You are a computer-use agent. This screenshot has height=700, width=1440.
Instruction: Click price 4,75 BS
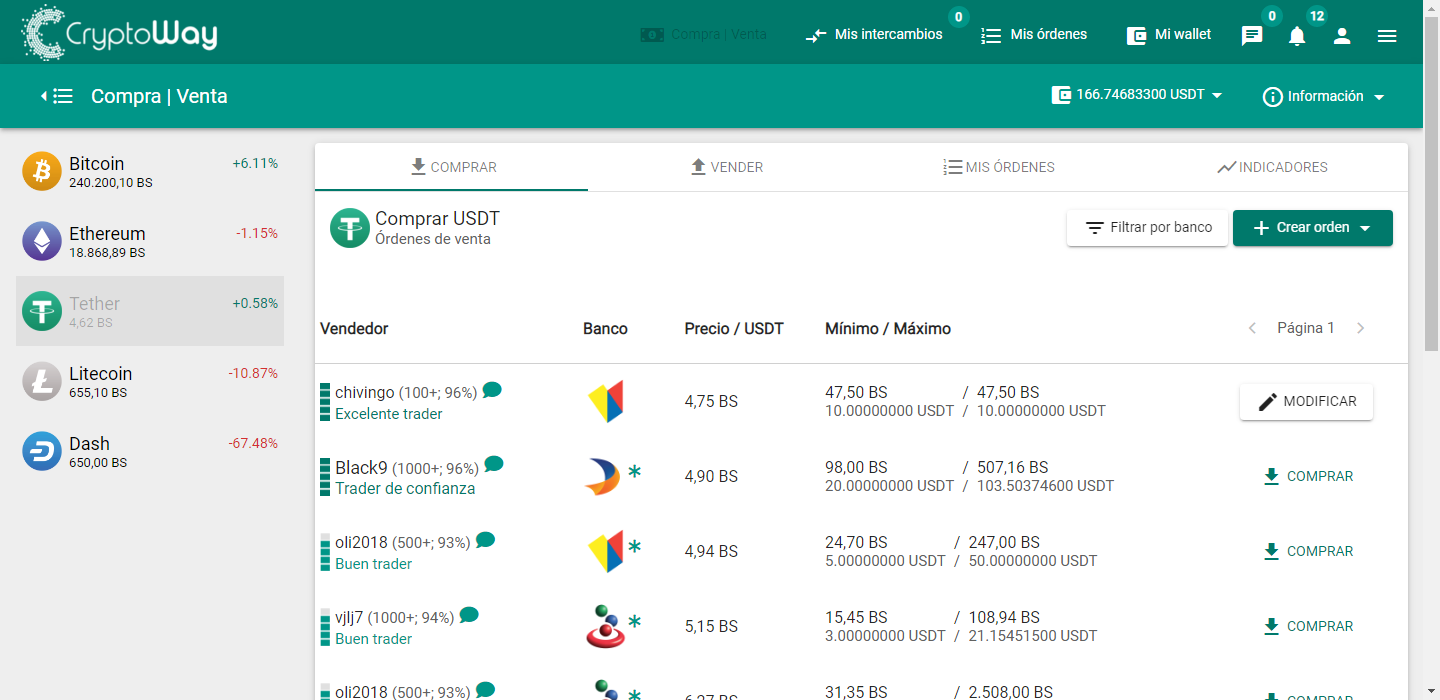[x=711, y=402]
